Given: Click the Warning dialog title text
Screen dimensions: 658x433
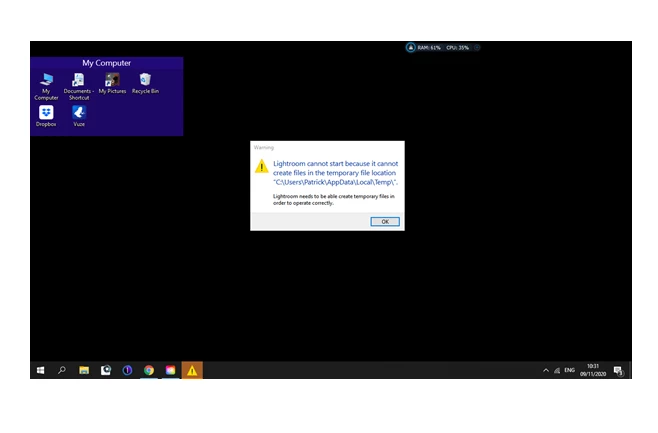Looking at the screenshot, I should coord(264,147).
